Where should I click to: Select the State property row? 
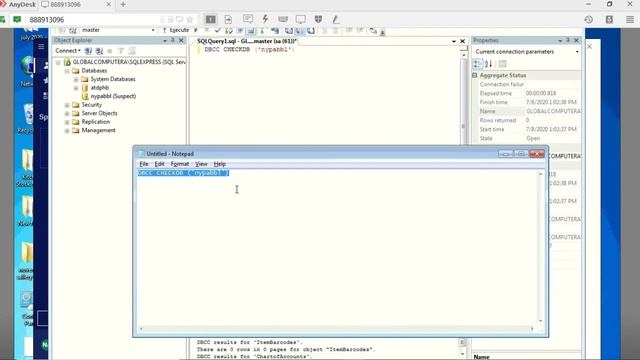(530, 138)
